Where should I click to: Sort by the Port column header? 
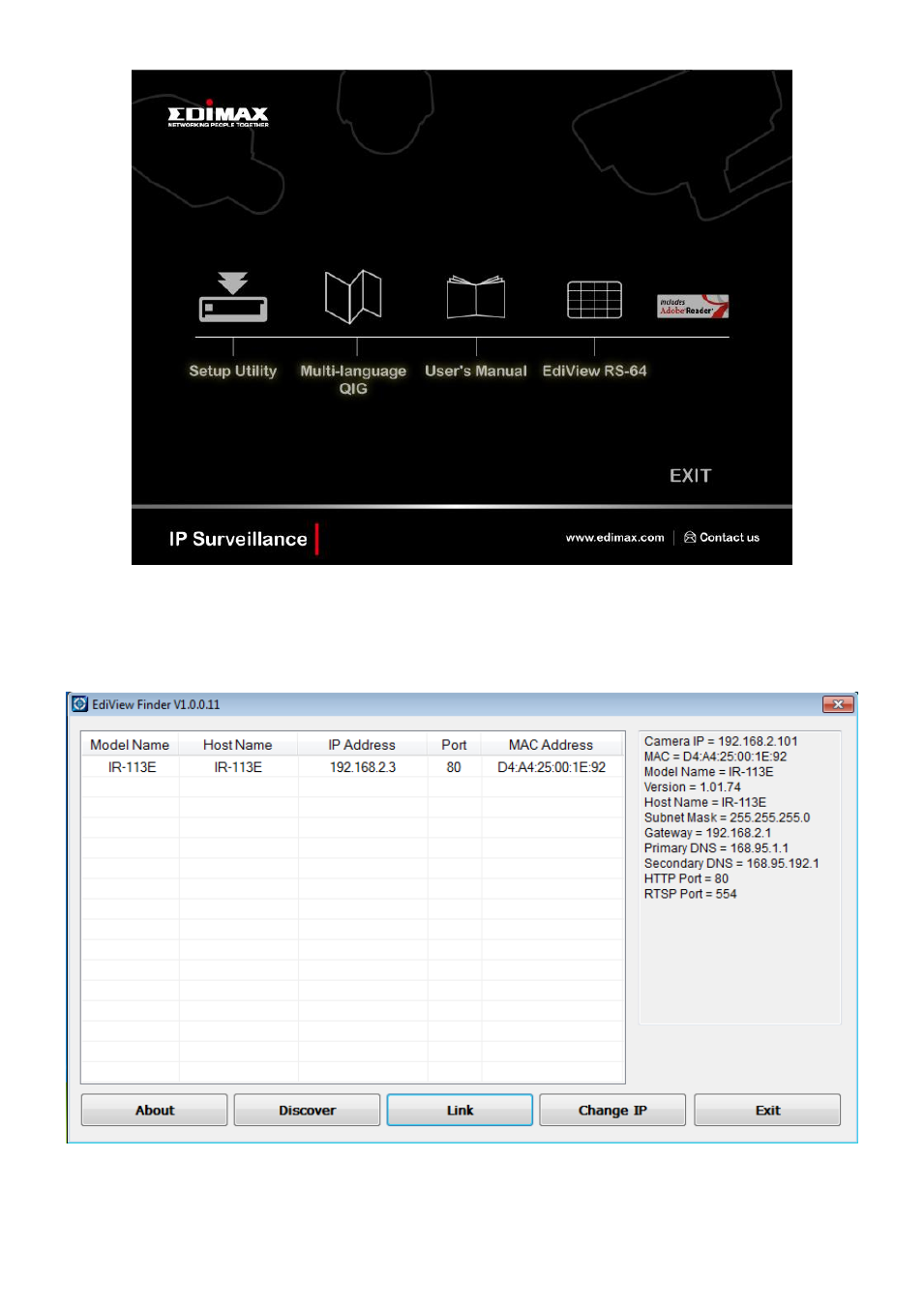pyautogui.click(x=454, y=745)
